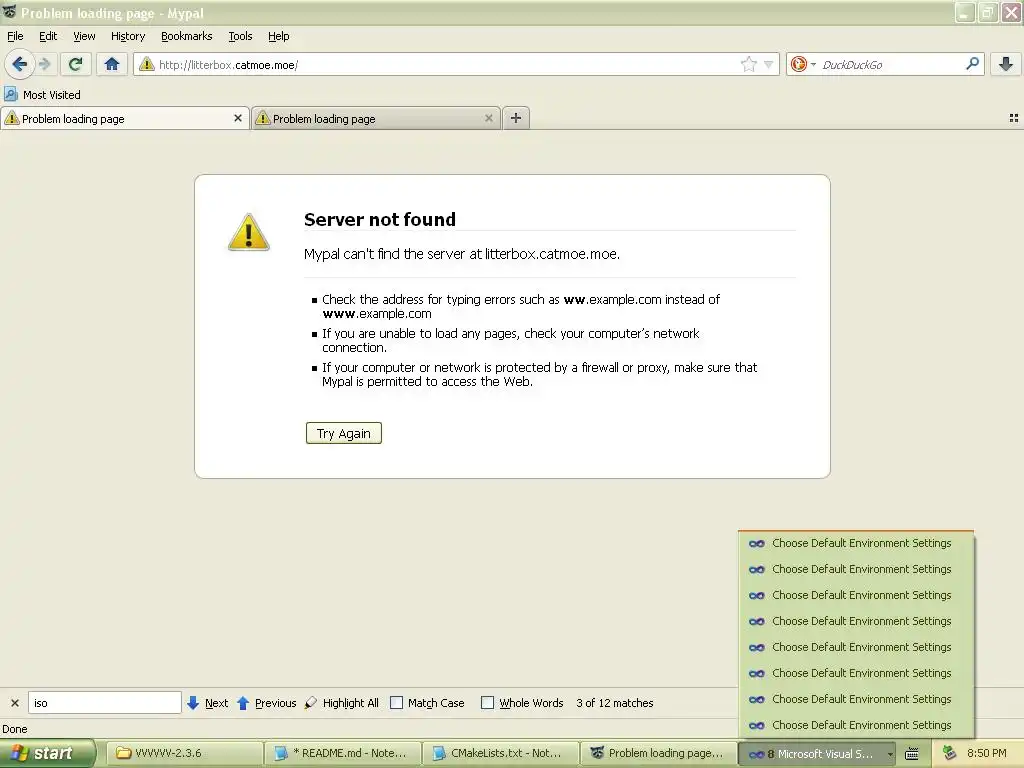Open the address bar history dropdown arrow
Screen dimensions: 1024x768
point(769,64)
